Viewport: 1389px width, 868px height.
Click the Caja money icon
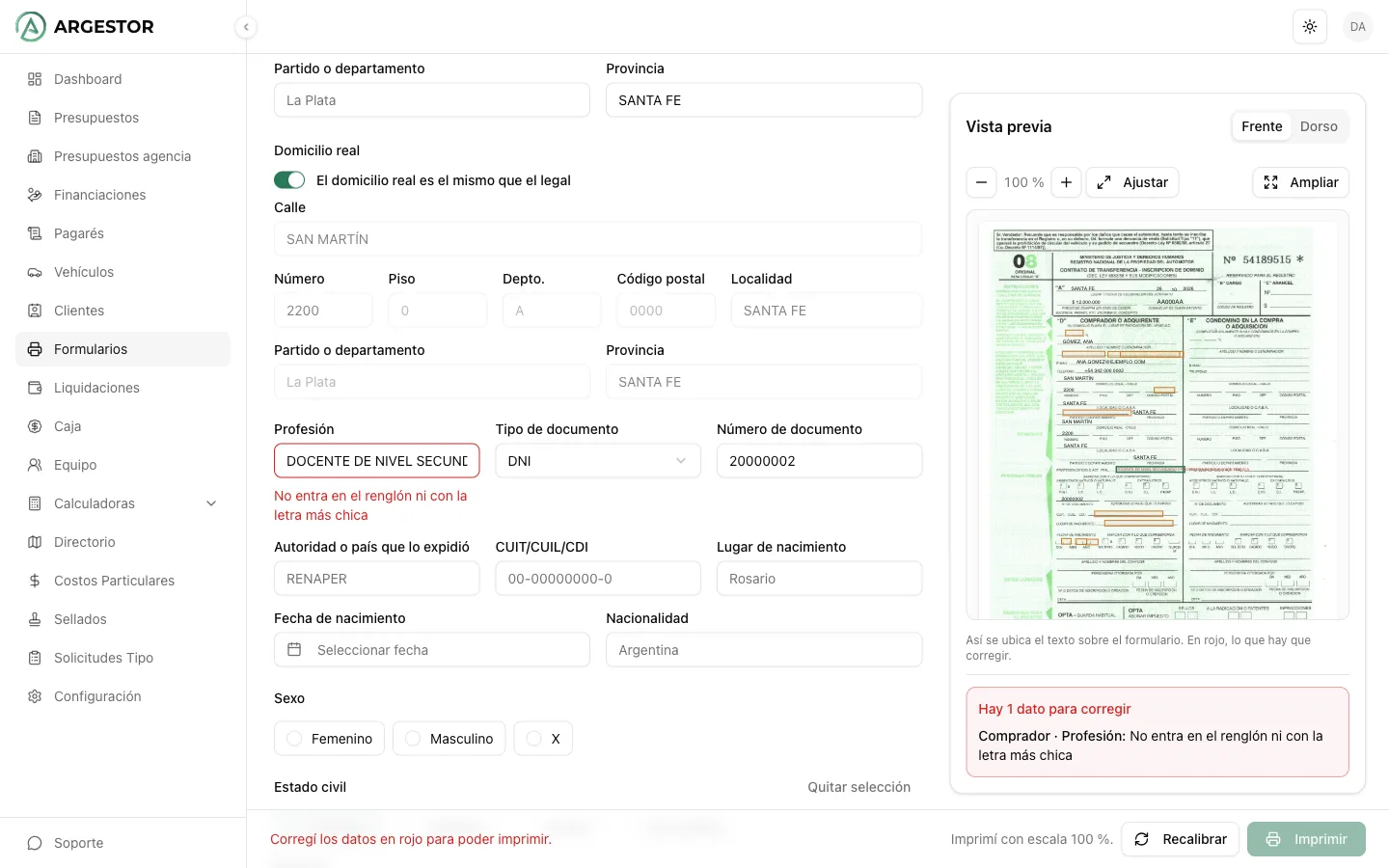[x=35, y=426]
